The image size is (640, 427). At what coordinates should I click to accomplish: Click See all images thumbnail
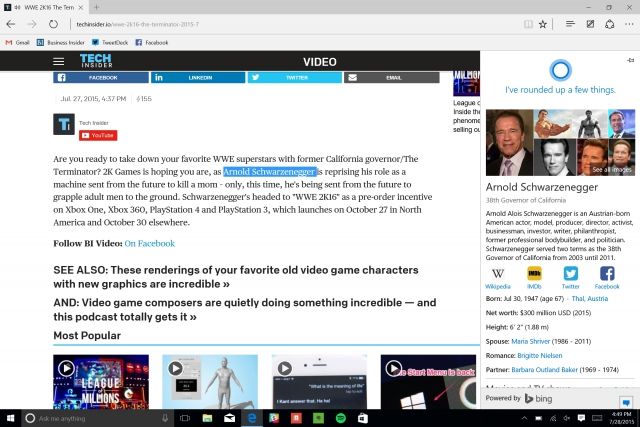pos(611,158)
